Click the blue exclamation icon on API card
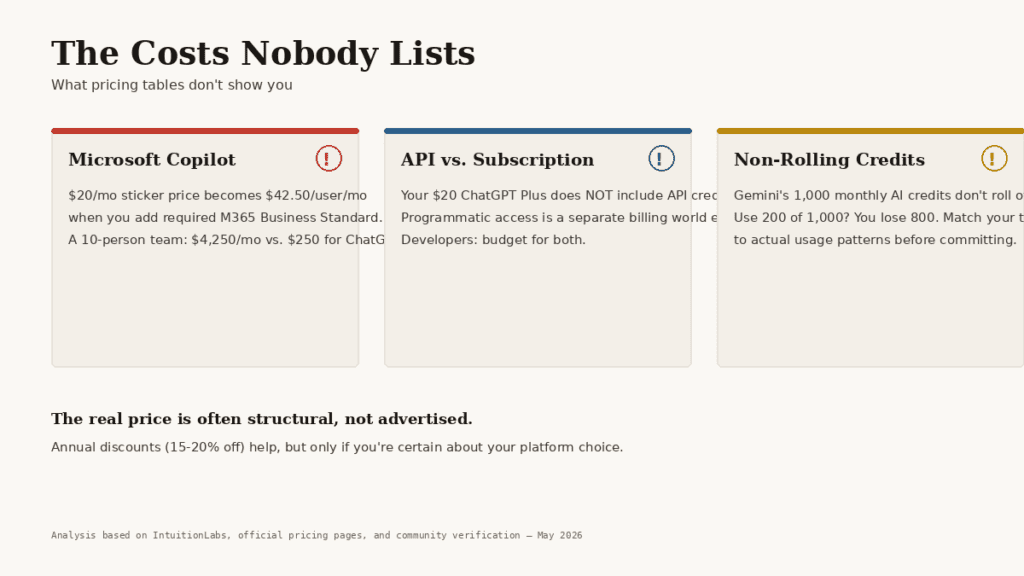 (662, 159)
